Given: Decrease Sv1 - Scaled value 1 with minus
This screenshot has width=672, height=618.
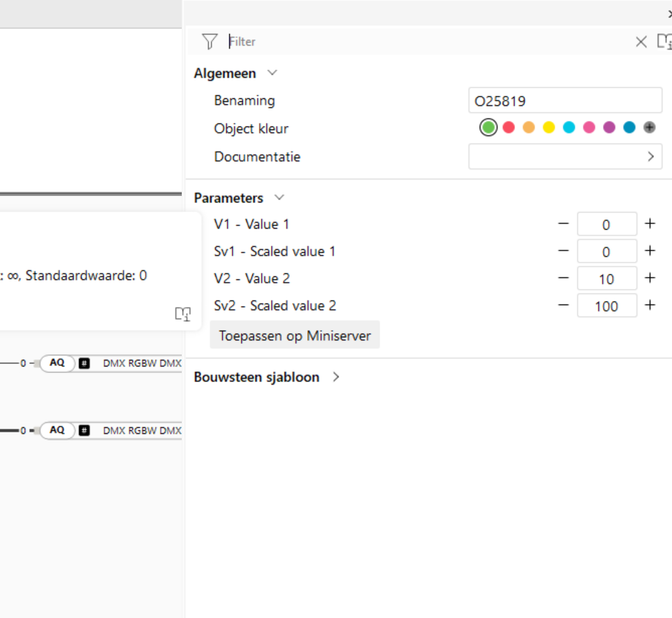Looking at the screenshot, I should pyautogui.click(x=564, y=251).
